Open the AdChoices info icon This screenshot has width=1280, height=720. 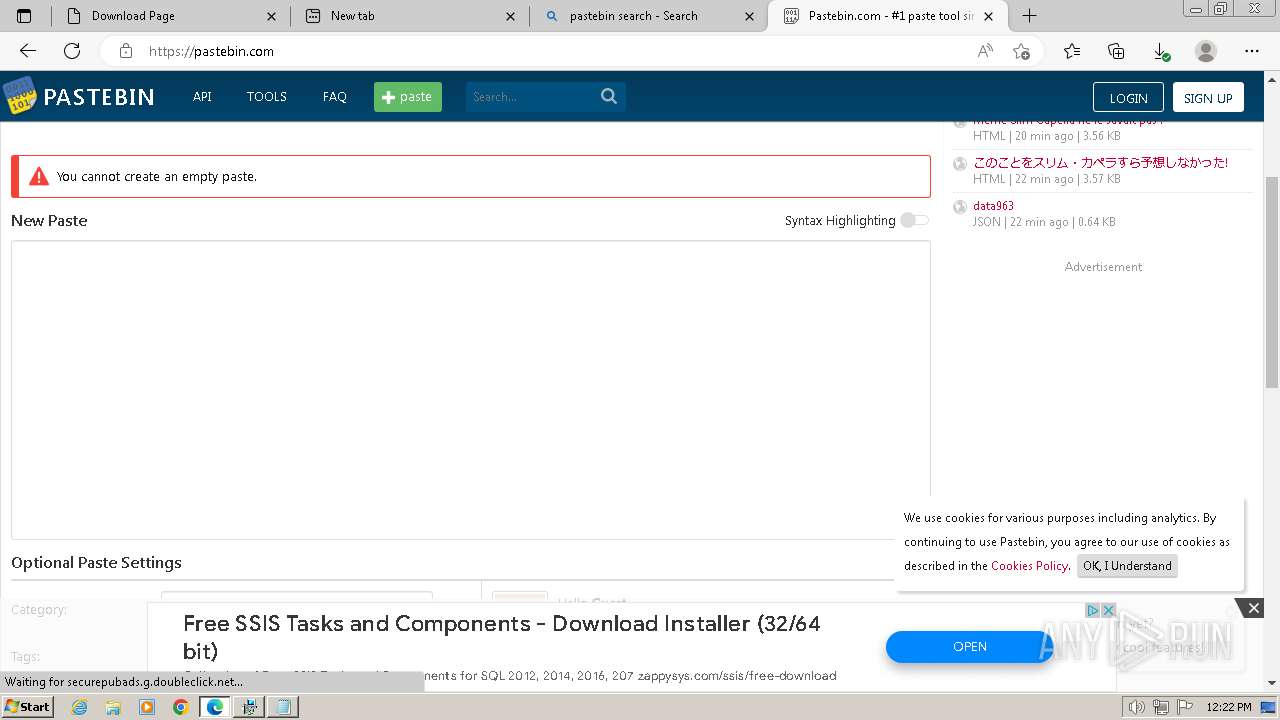(1093, 610)
